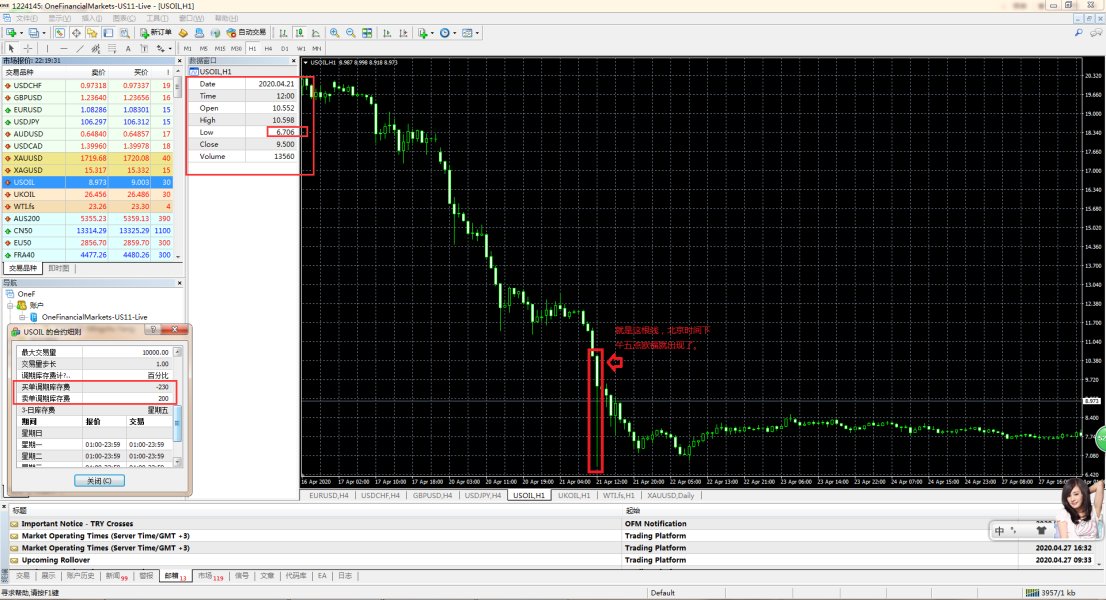
Task: Open the MetaEditor yellow book icon
Action: [183, 32]
